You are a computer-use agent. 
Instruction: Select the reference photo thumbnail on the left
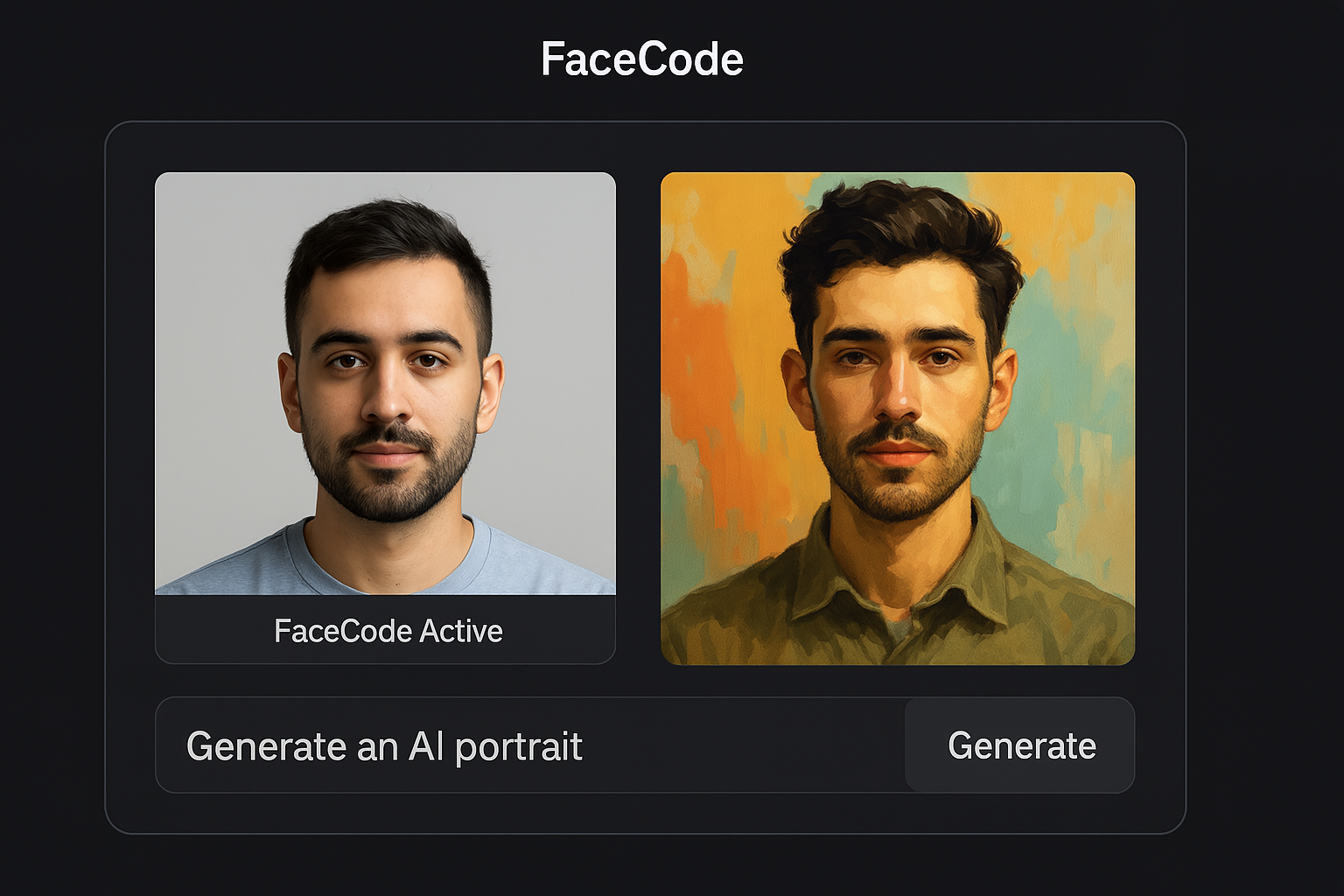(x=385, y=383)
